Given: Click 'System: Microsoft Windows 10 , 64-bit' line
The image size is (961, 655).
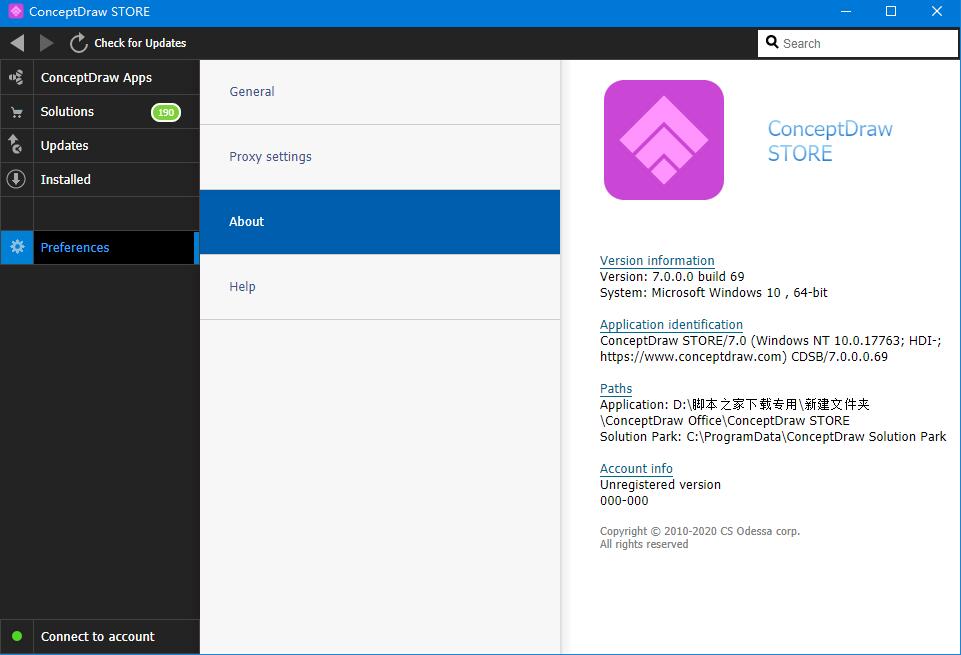Looking at the screenshot, I should [713, 292].
